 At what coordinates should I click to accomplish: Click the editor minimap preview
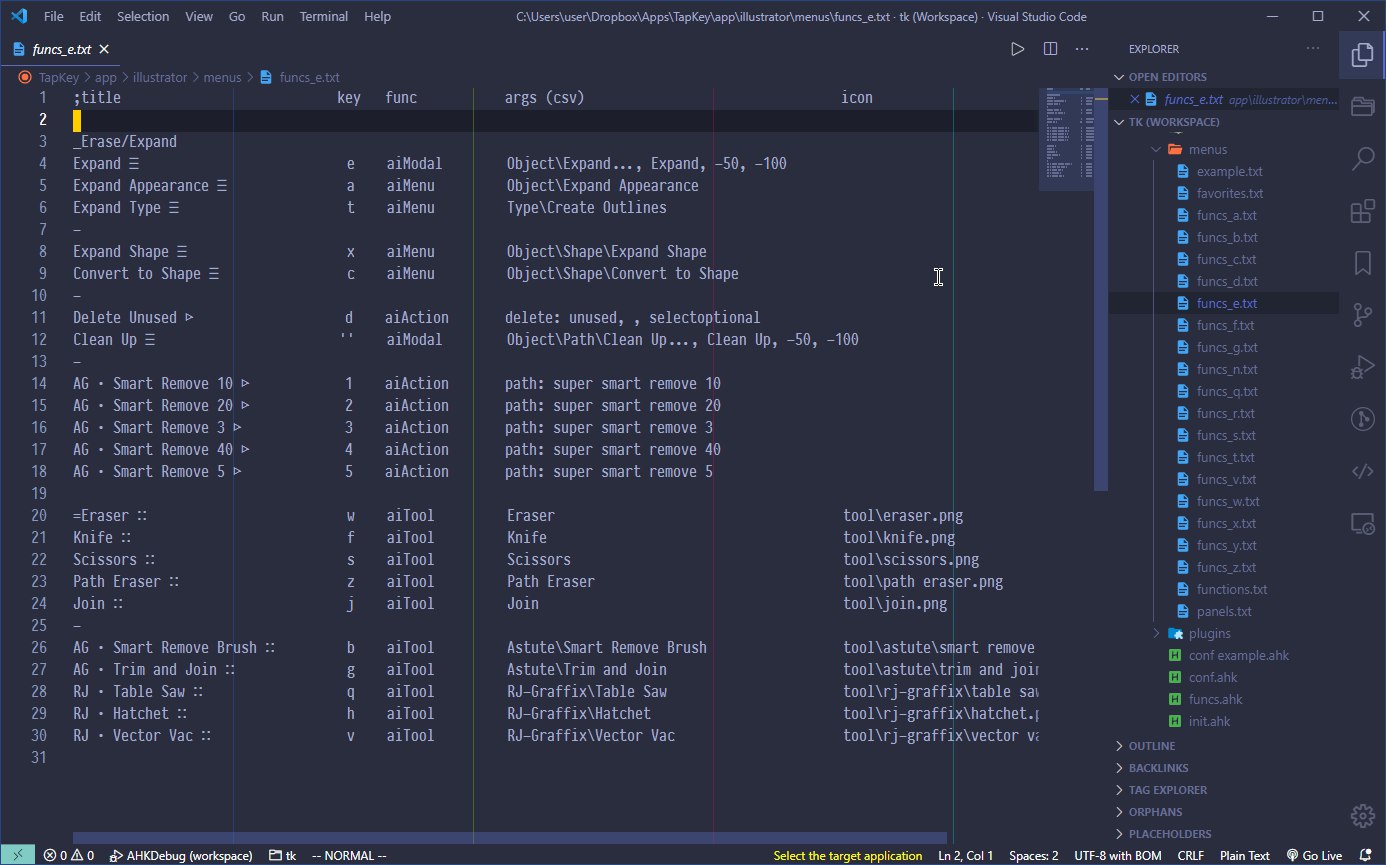[1065, 140]
